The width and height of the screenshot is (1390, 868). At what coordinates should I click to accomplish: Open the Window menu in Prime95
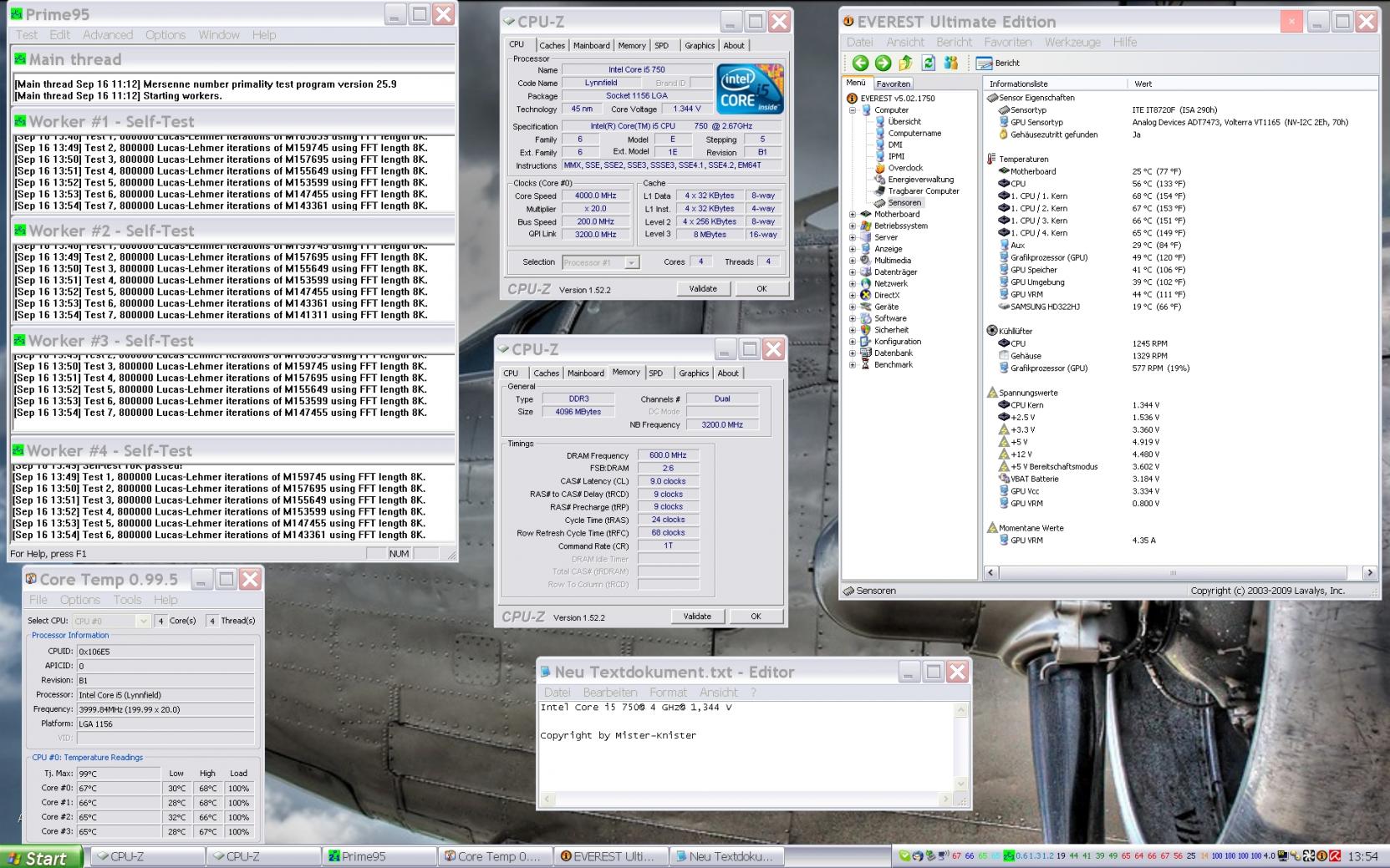(x=219, y=35)
